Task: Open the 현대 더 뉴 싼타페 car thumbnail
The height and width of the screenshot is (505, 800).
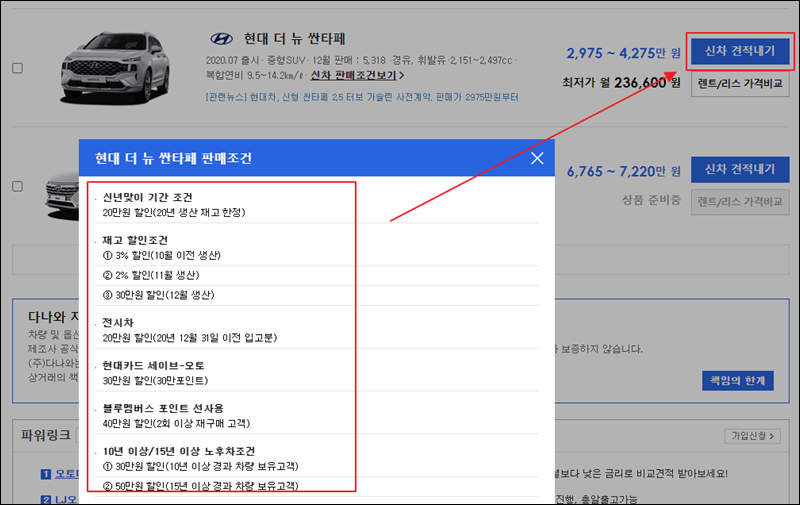Action: click(x=115, y=68)
